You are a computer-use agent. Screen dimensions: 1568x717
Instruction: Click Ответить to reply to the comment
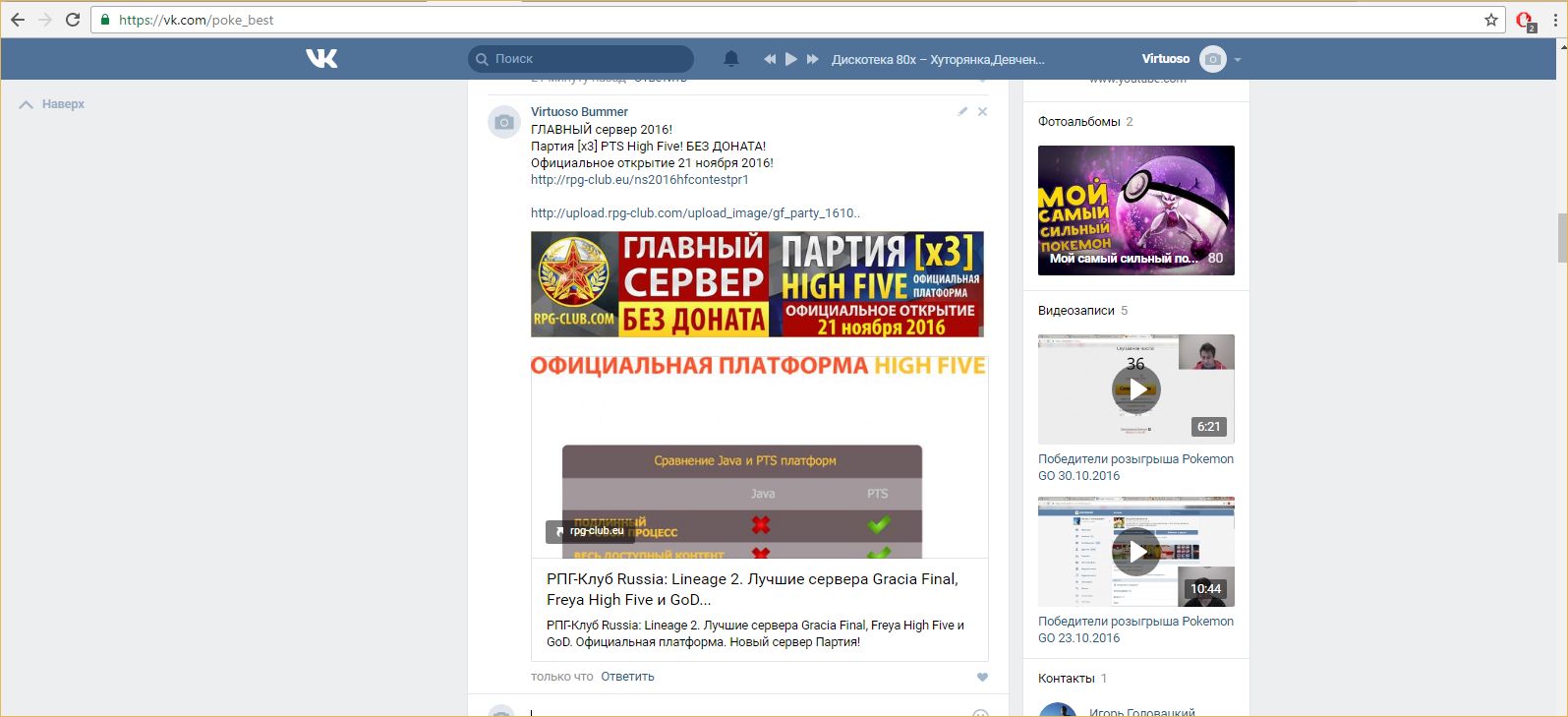[627, 677]
